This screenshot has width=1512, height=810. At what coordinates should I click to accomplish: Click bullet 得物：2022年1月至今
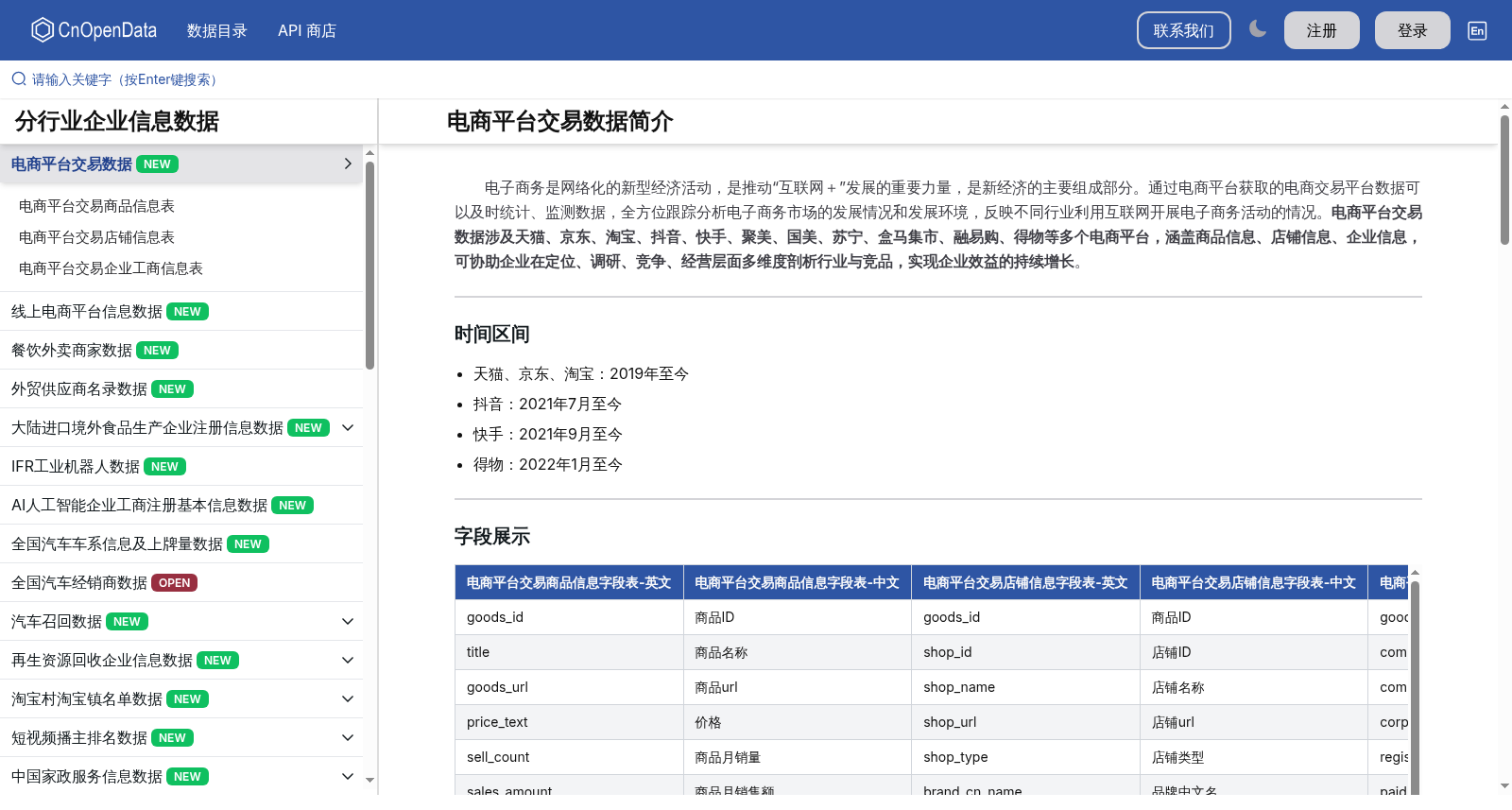tap(547, 464)
